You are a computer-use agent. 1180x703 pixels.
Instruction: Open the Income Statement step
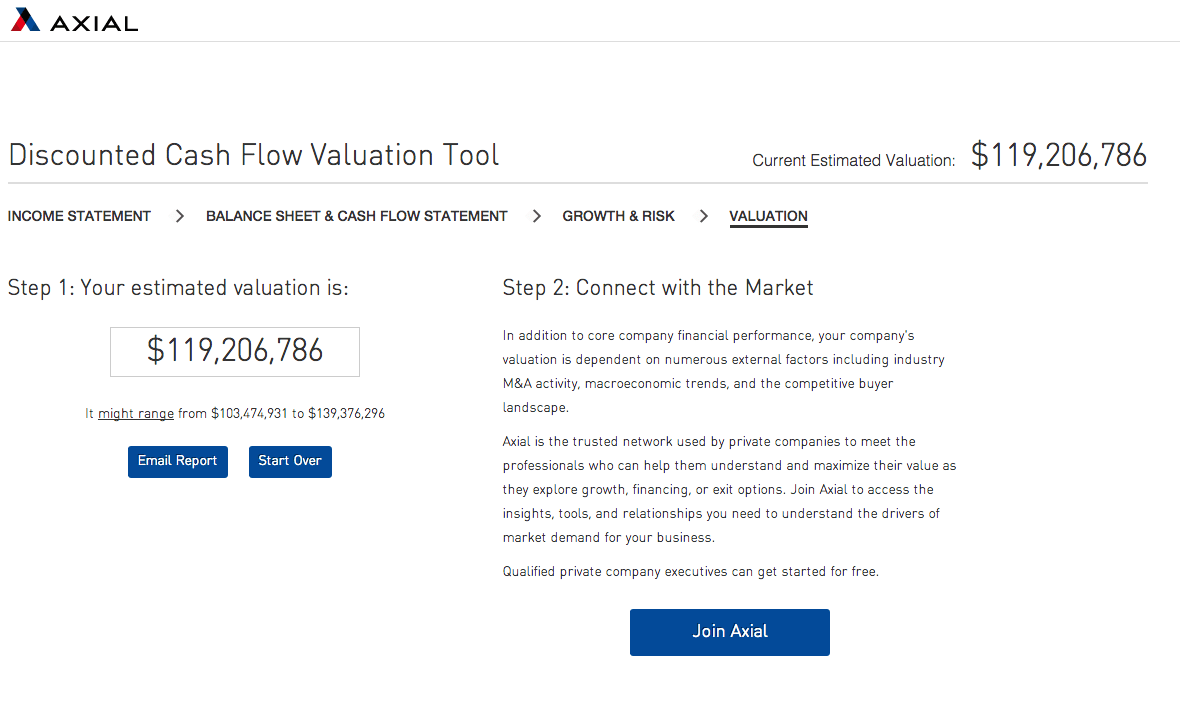pyautogui.click(x=79, y=216)
